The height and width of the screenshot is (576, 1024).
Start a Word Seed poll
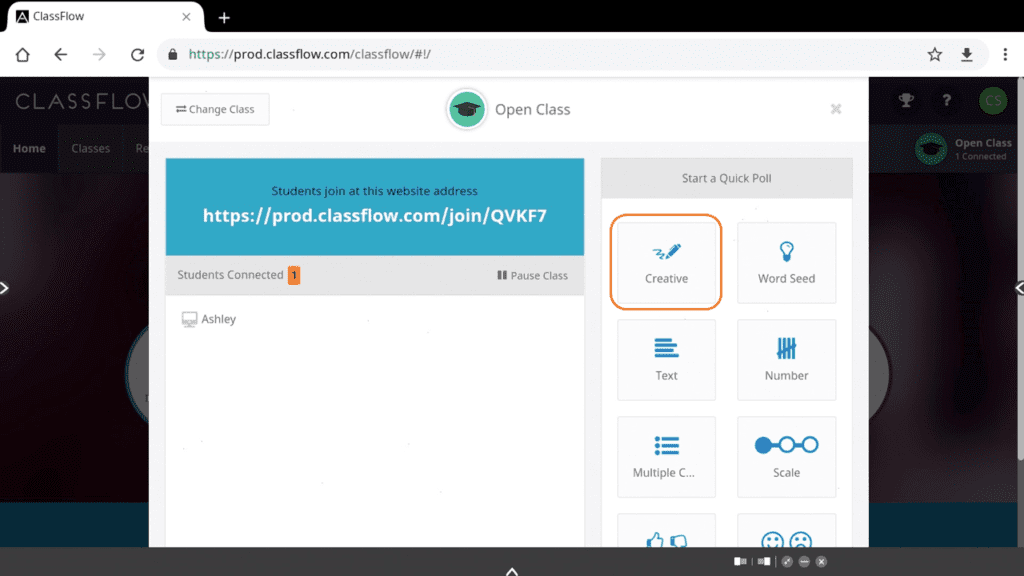pos(786,262)
